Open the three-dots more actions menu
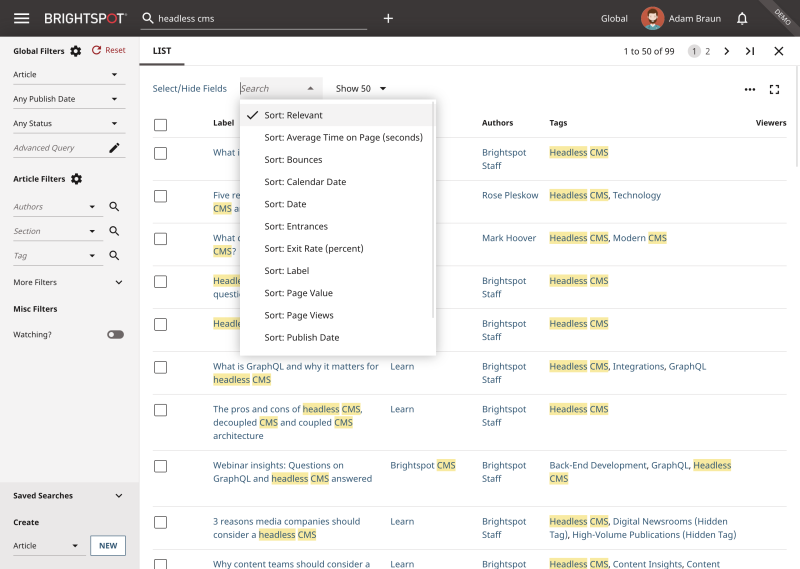 tap(749, 89)
